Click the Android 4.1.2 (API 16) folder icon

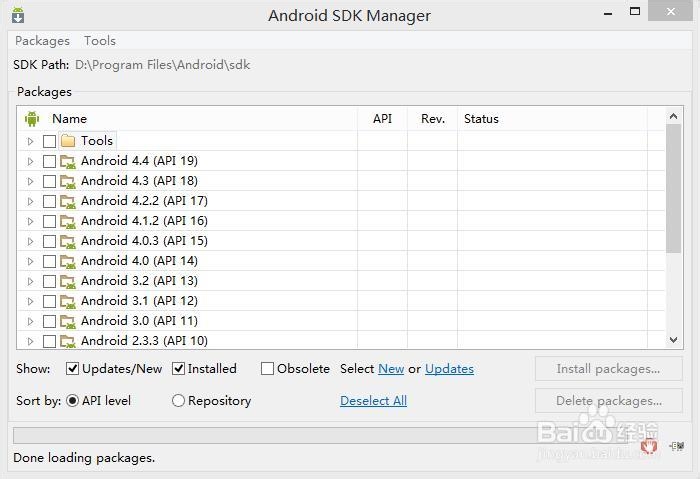click(68, 221)
